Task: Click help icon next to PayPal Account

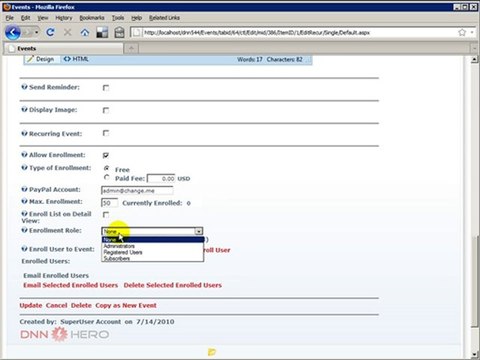Action: (x=24, y=189)
